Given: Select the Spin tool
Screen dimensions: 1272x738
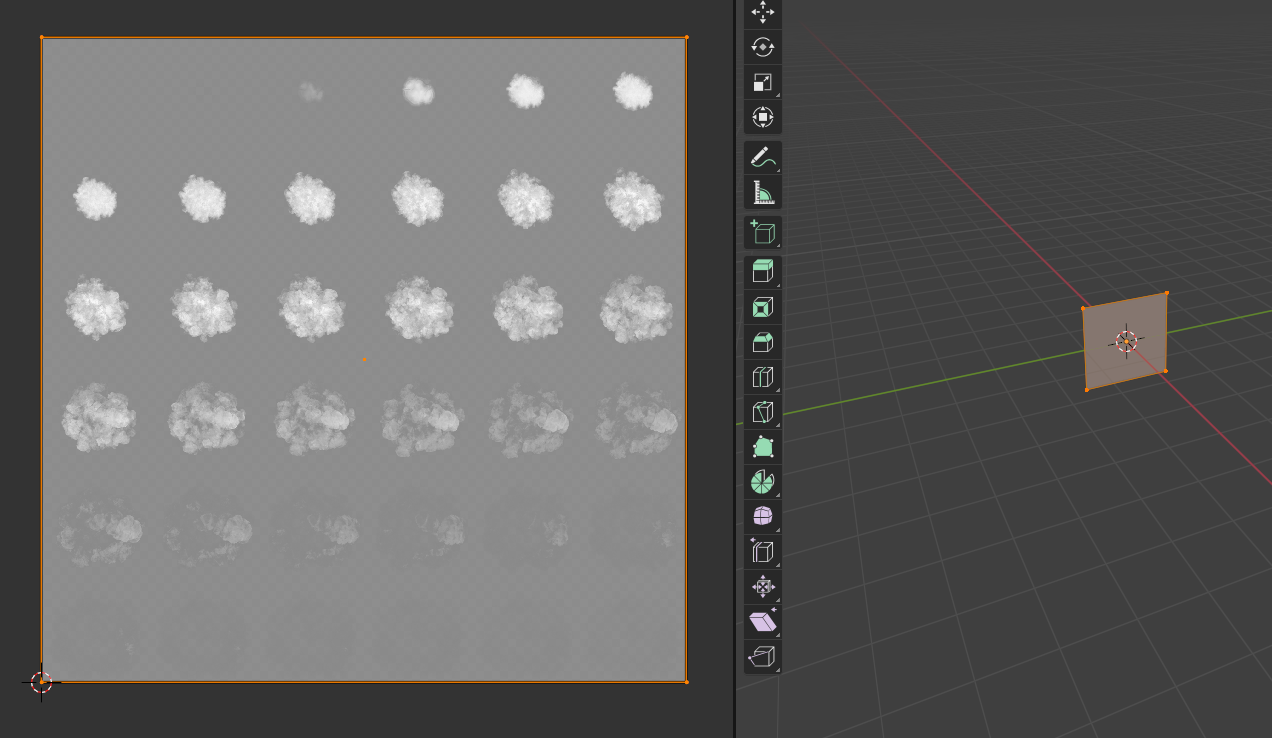Looking at the screenshot, I should click(763, 482).
